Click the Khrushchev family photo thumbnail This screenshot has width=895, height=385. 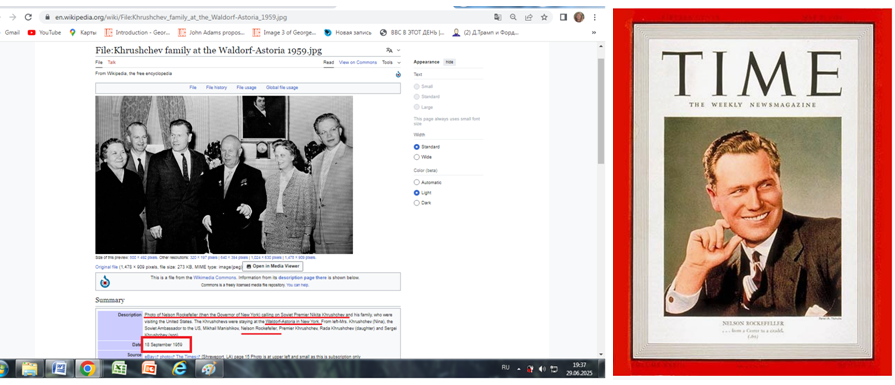coord(224,175)
